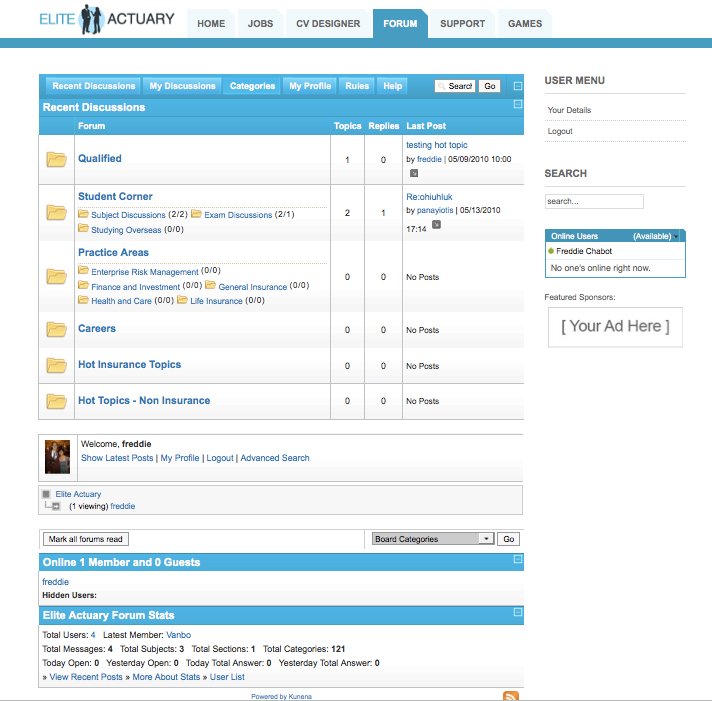
Task: Click the Exam Discussions subforum folder icon
Action: click(x=197, y=214)
